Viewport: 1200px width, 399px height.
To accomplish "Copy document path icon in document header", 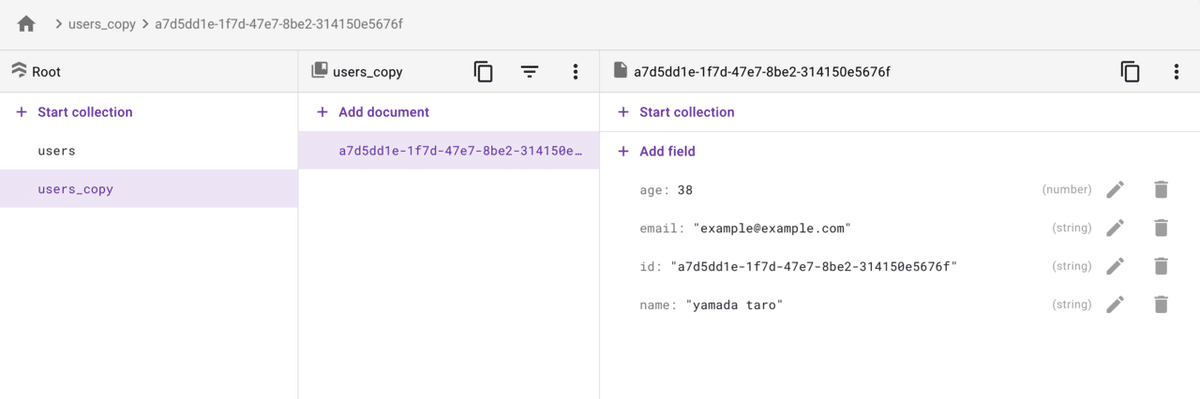I will coord(1130,72).
